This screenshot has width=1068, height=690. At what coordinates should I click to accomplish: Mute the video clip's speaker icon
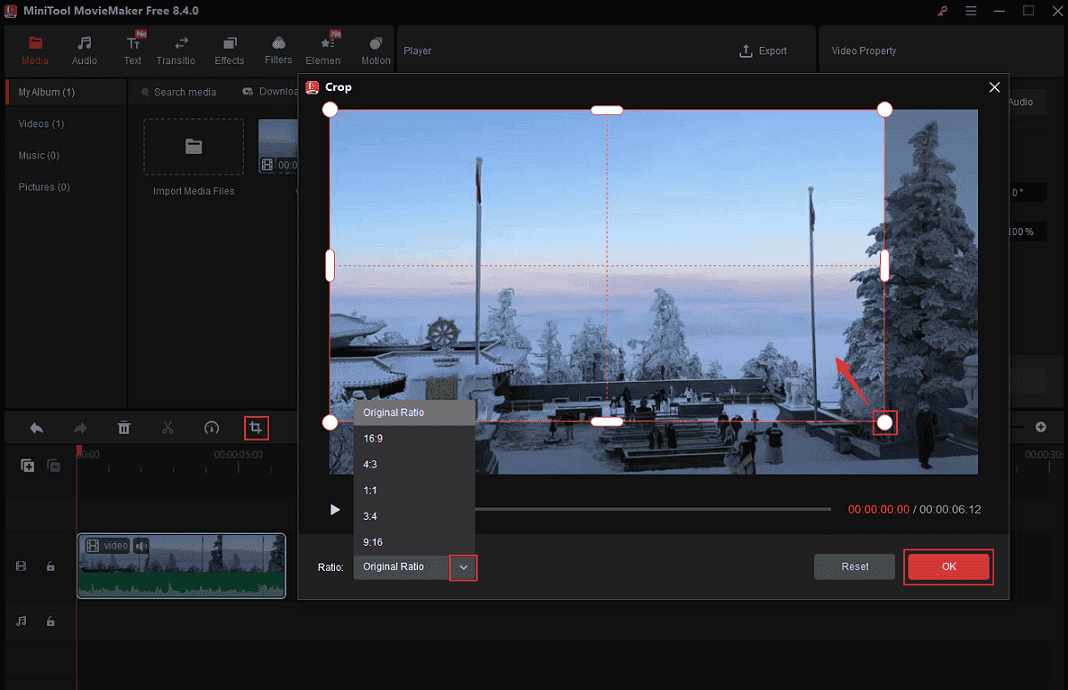click(x=140, y=545)
